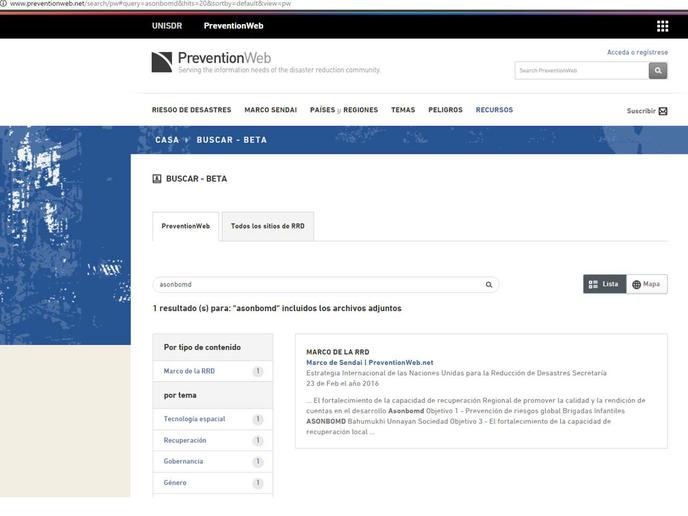The height and width of the screenshot is (516, 688).
Task: Click the browser address bar URL
Action: click(x=150, y=4)
